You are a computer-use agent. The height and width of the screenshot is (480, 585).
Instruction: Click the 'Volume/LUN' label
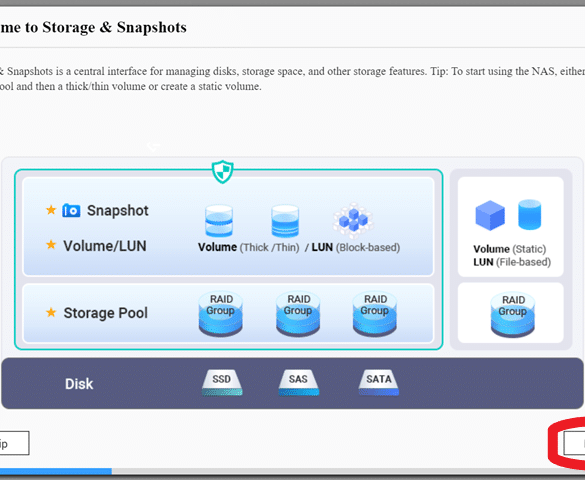coord(105,246)
